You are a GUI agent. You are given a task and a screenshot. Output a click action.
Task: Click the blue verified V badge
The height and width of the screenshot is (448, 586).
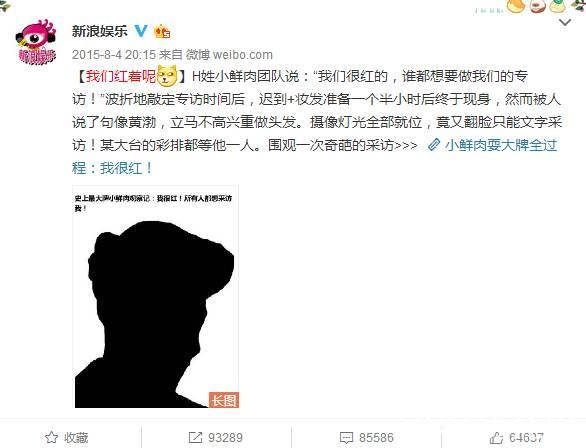point(141,31)
